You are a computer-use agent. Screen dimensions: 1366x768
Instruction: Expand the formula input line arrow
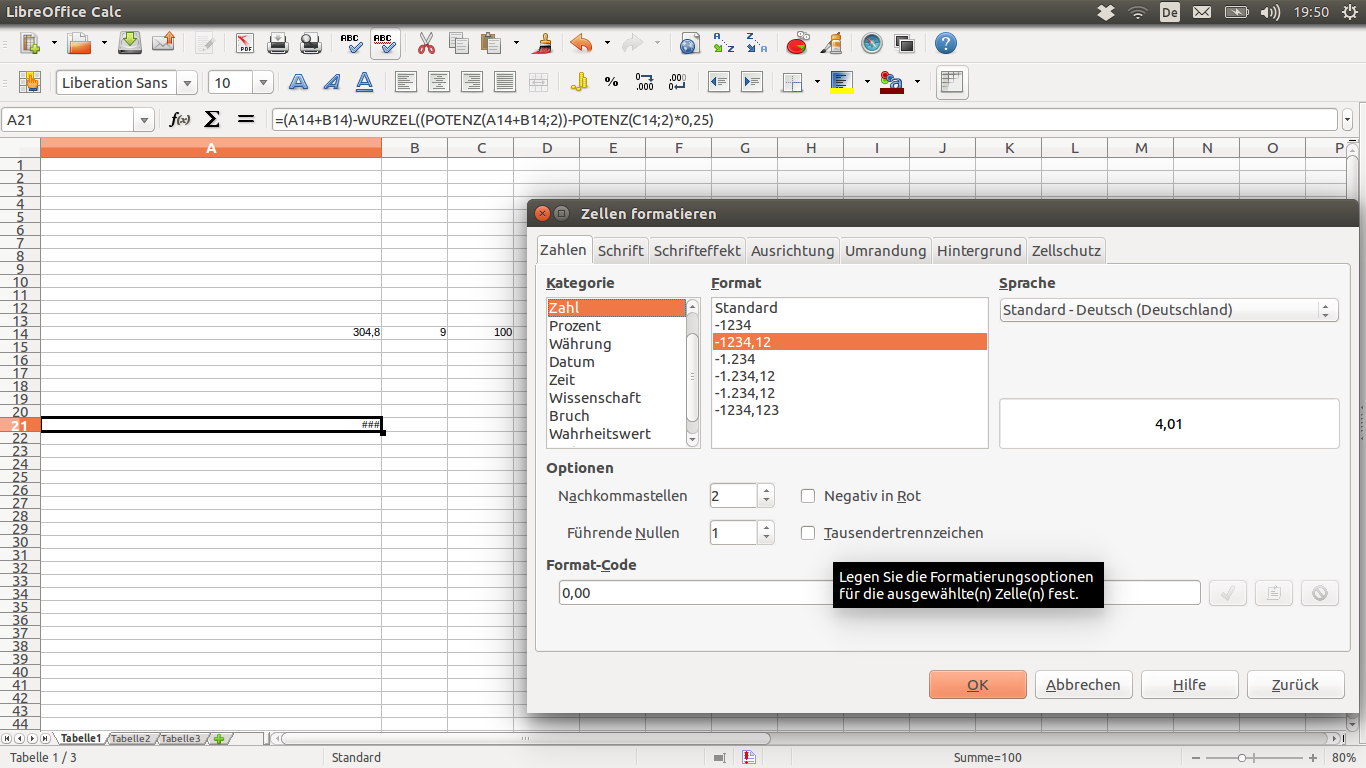tap(1347, 120)
